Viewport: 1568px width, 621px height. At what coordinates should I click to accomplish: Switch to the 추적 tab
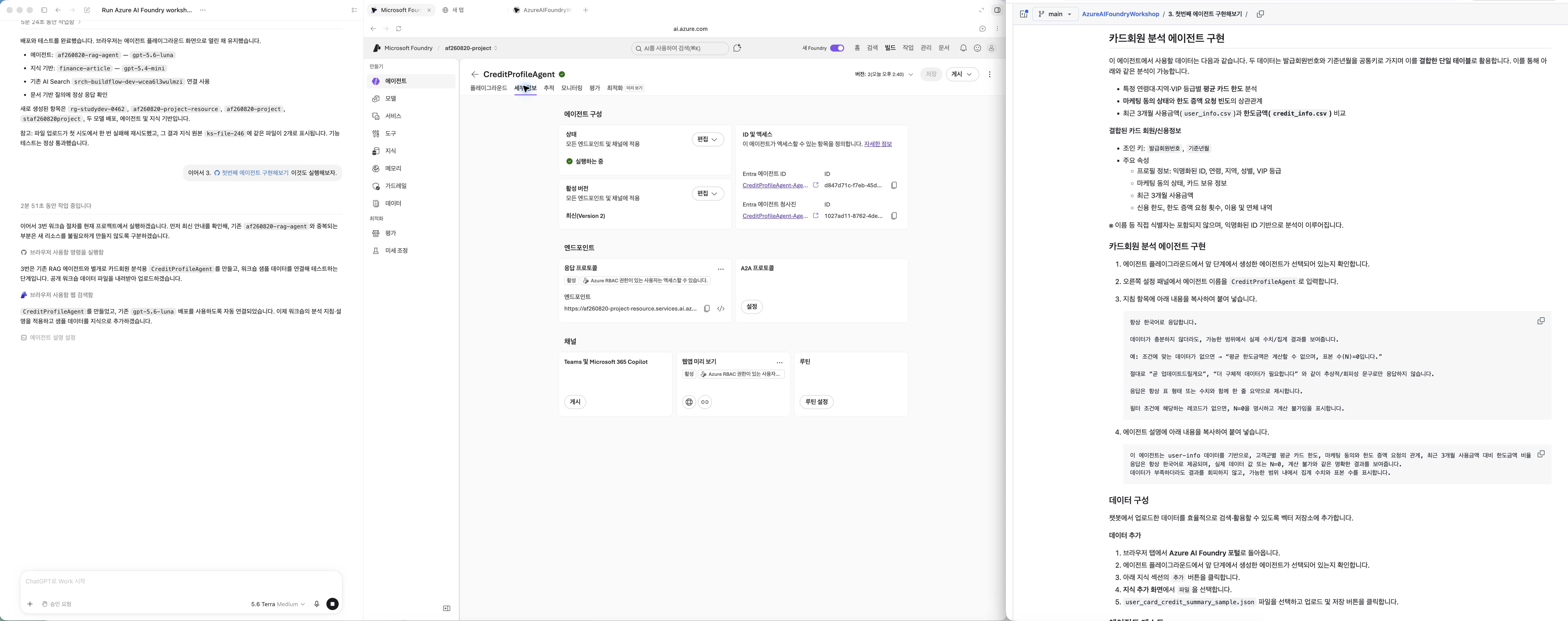[549, 88]
